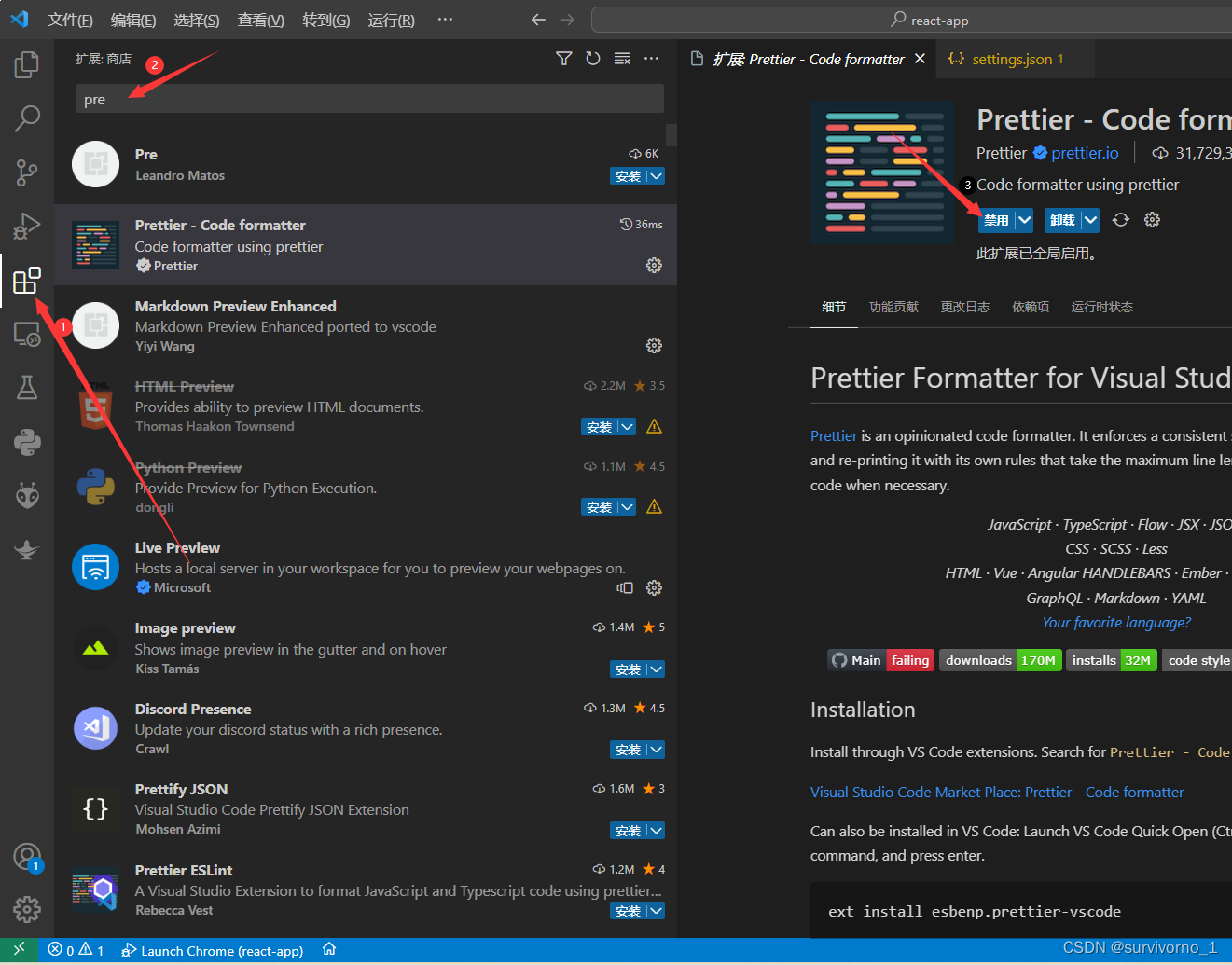Open the Explorer view in activity bar
The height and width of the screenshot is (965, 1232).
[x=27, y=64]
